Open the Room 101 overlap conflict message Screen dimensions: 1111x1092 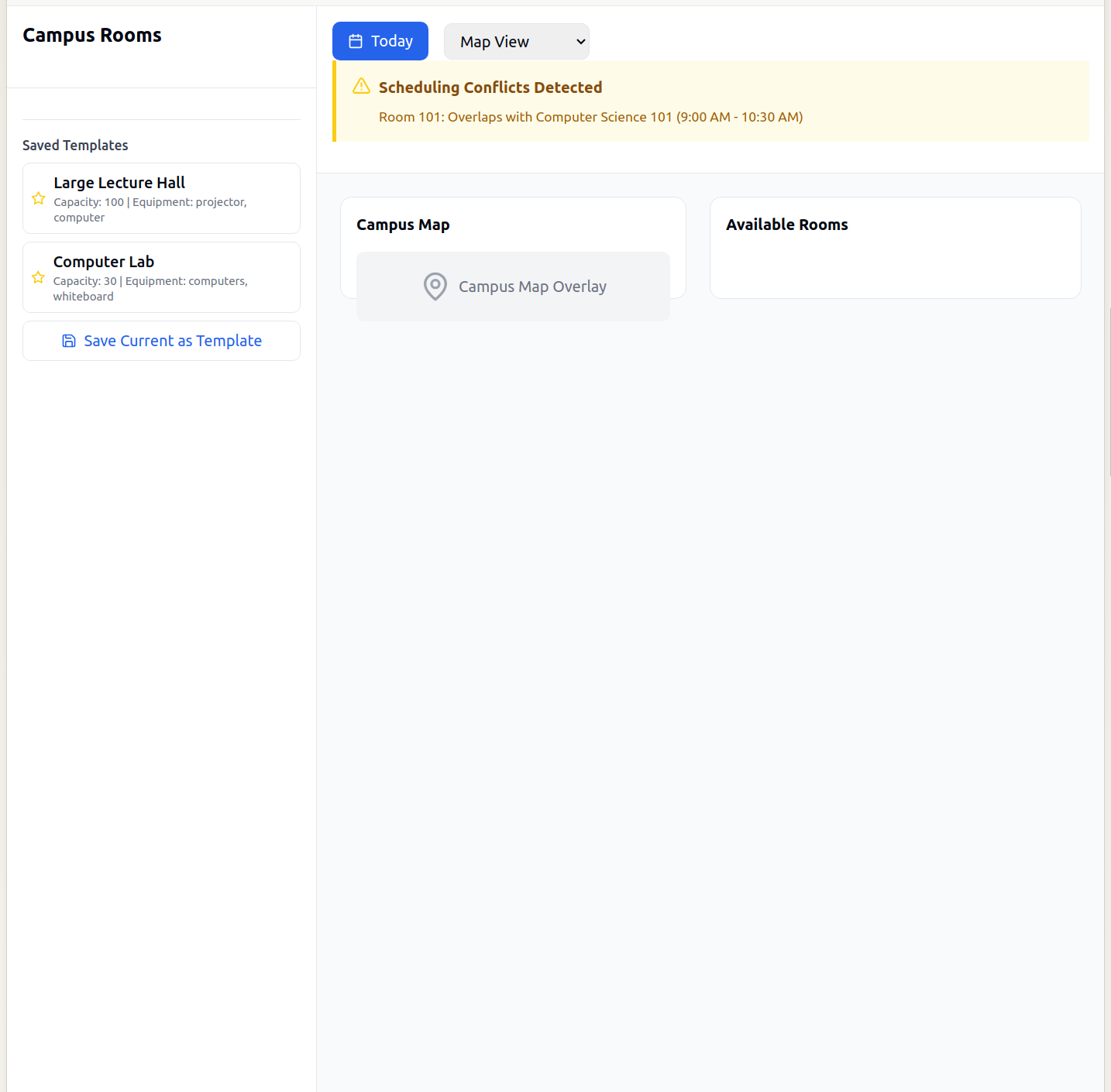pyautogui.click(x=590, y=117)
